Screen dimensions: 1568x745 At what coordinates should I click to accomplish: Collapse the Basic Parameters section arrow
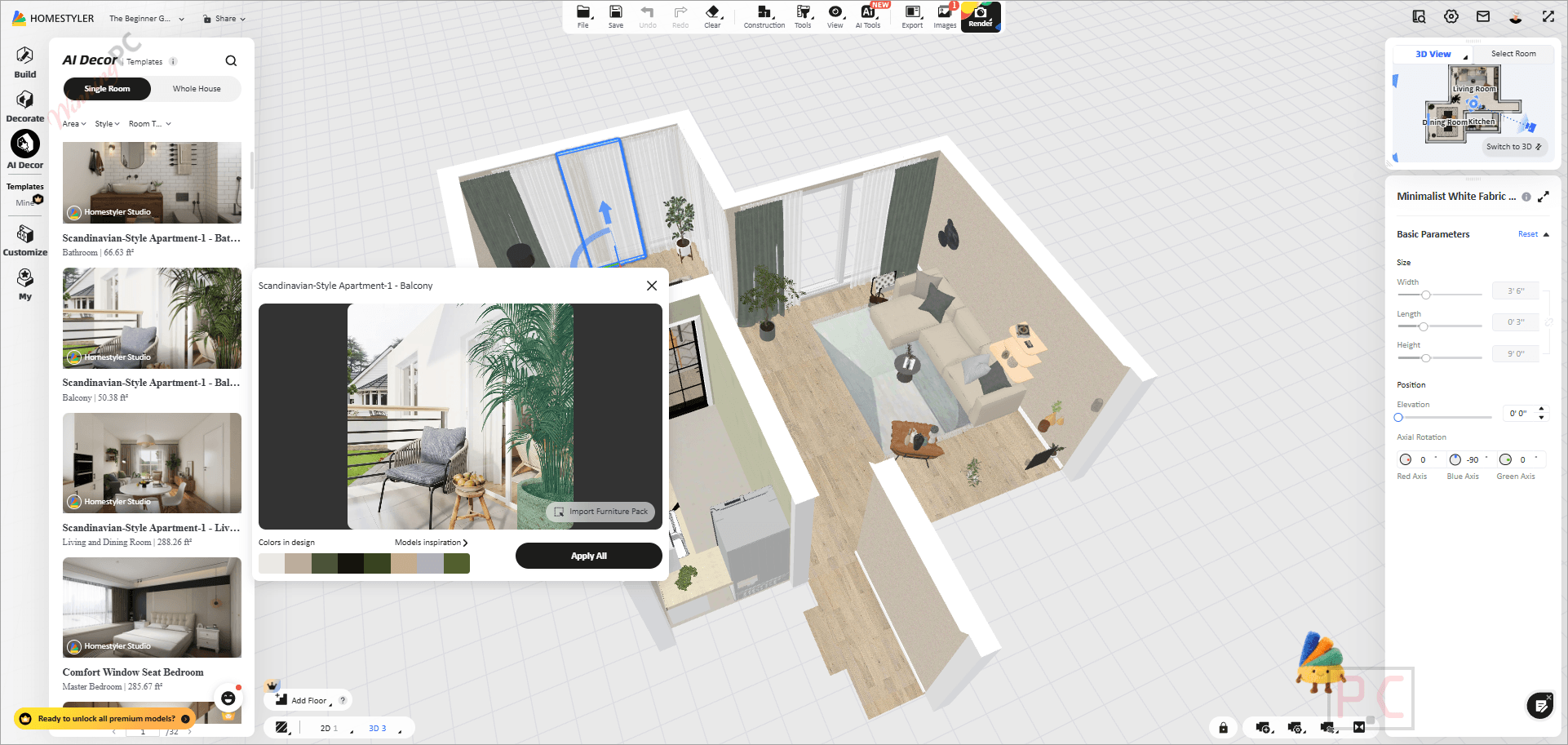[1546, 234]
